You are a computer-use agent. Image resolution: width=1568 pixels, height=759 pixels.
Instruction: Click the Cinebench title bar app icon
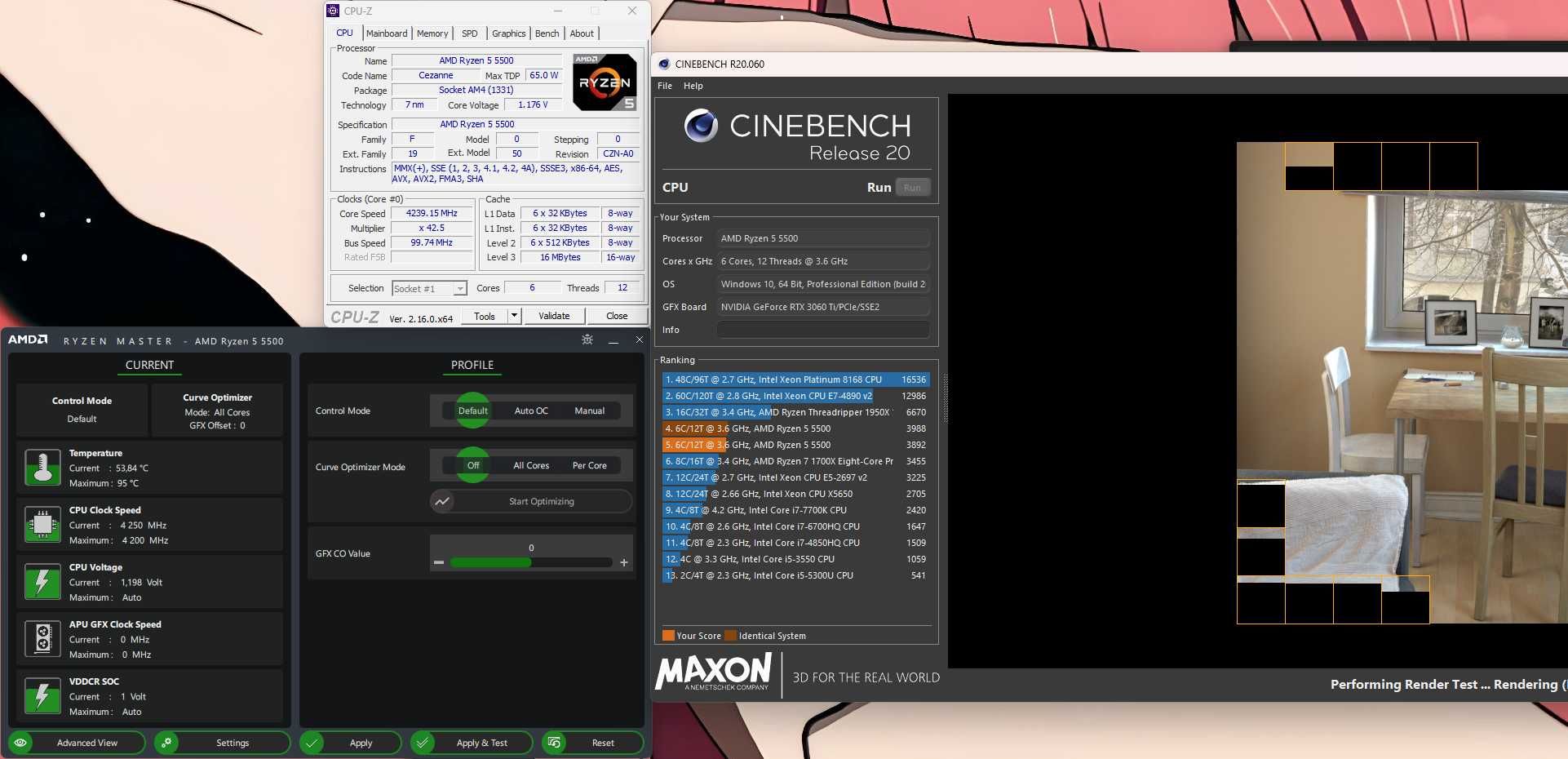664,64
